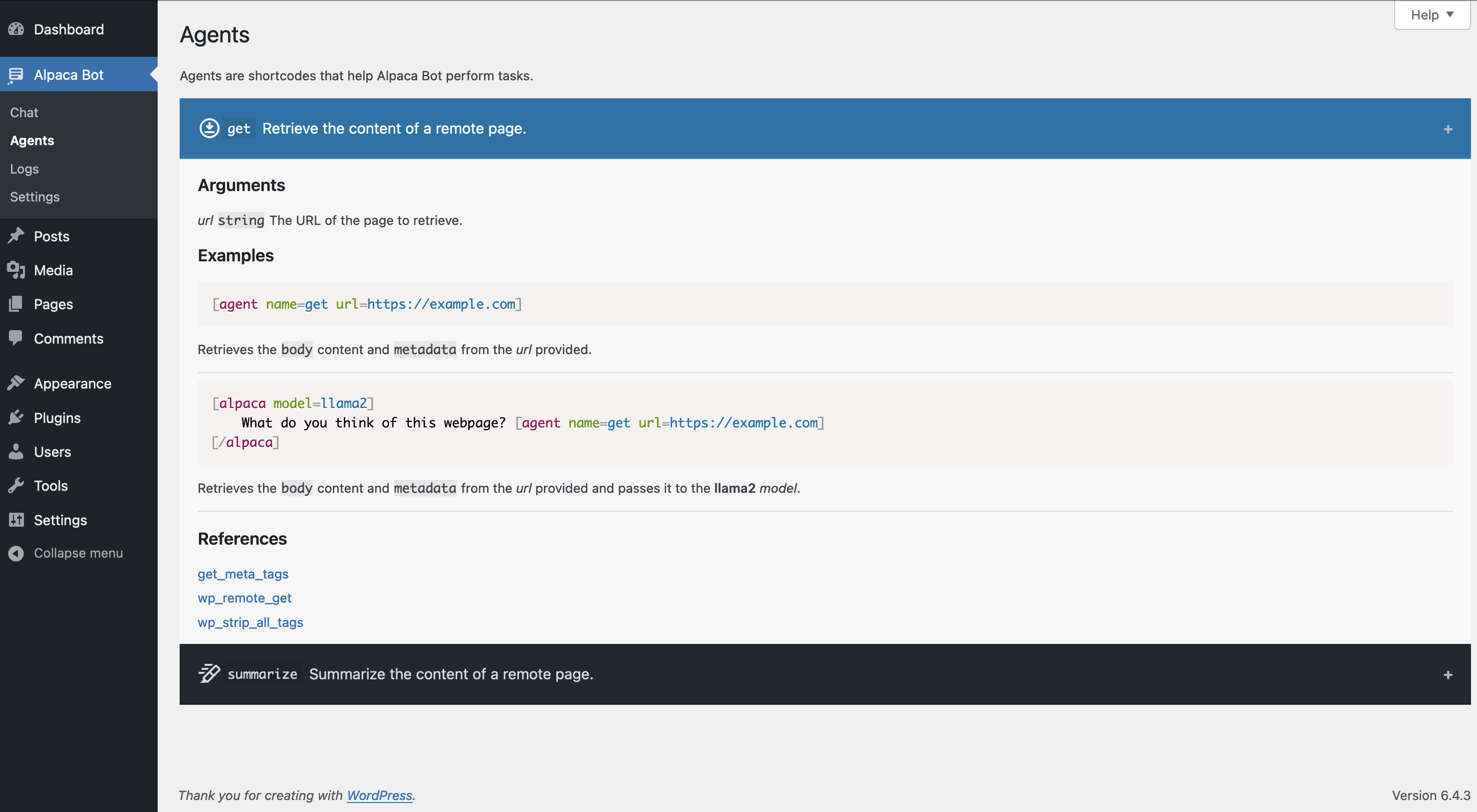Viewport: 1477px width, 812px height.
Task: Click the Users icon
Action: point(16,451)
